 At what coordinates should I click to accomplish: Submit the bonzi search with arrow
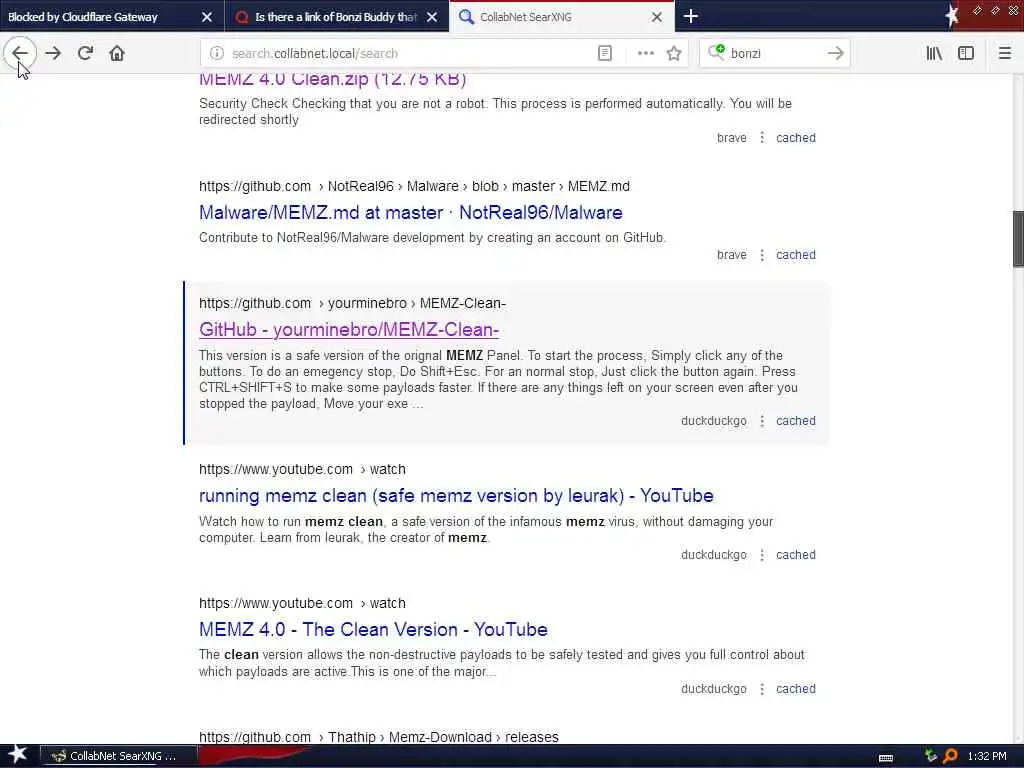(x=835, y=54)
